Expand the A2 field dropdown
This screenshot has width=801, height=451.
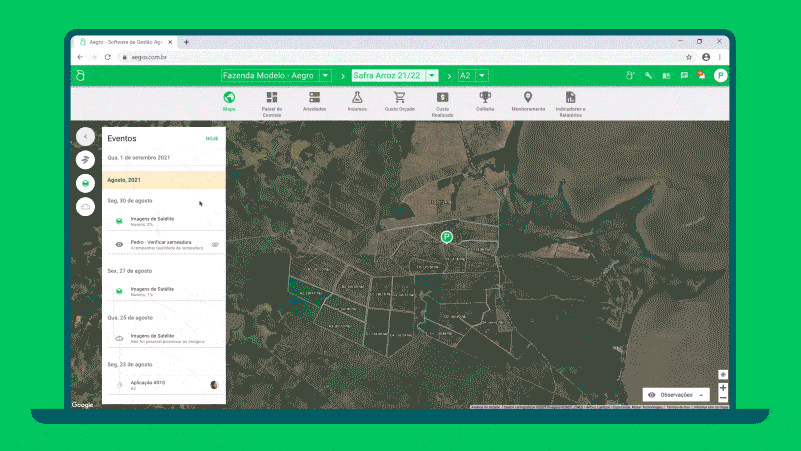tap(482, 75)
